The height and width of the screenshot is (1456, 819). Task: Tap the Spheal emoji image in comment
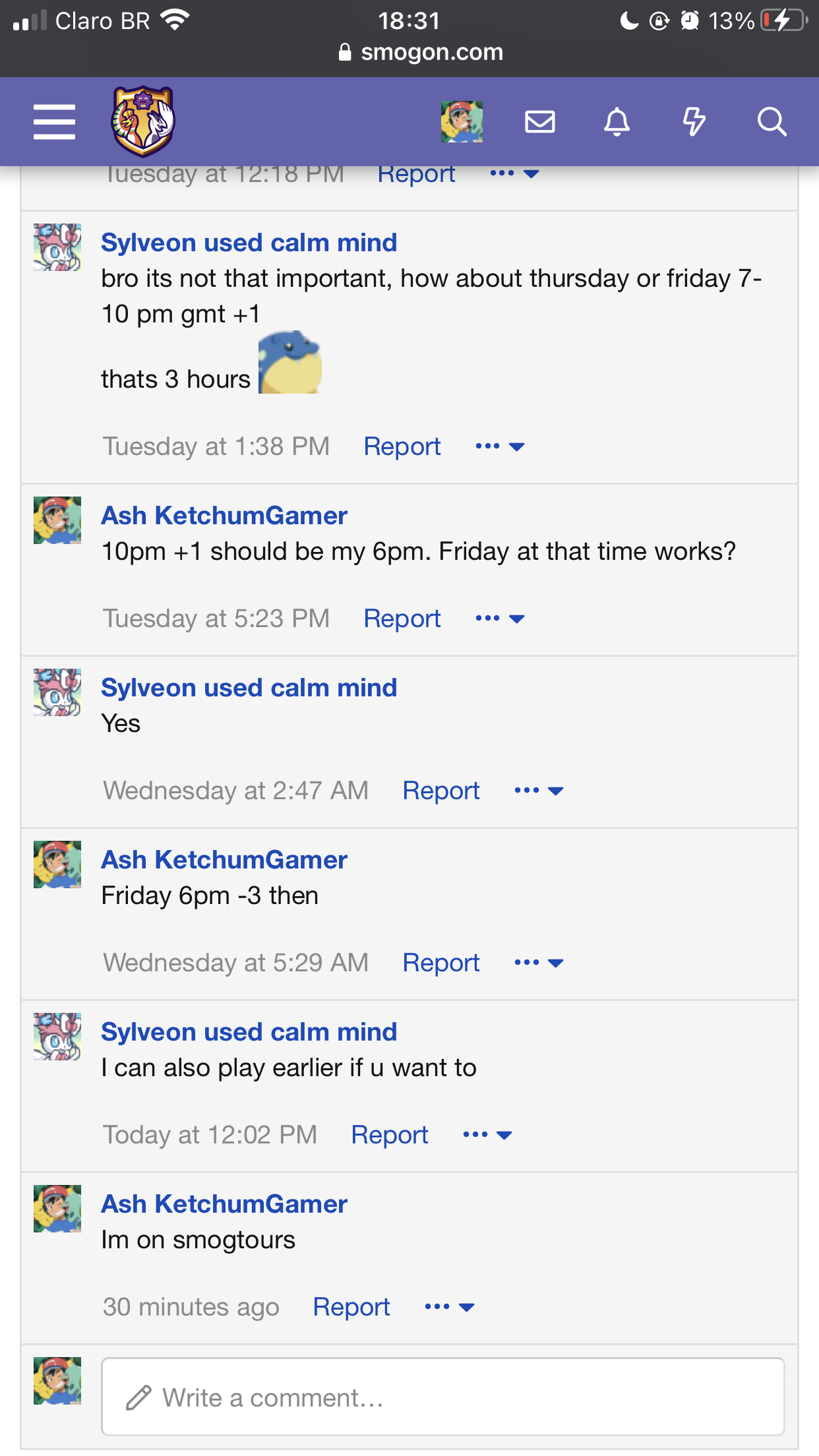[x=289, y=363]
